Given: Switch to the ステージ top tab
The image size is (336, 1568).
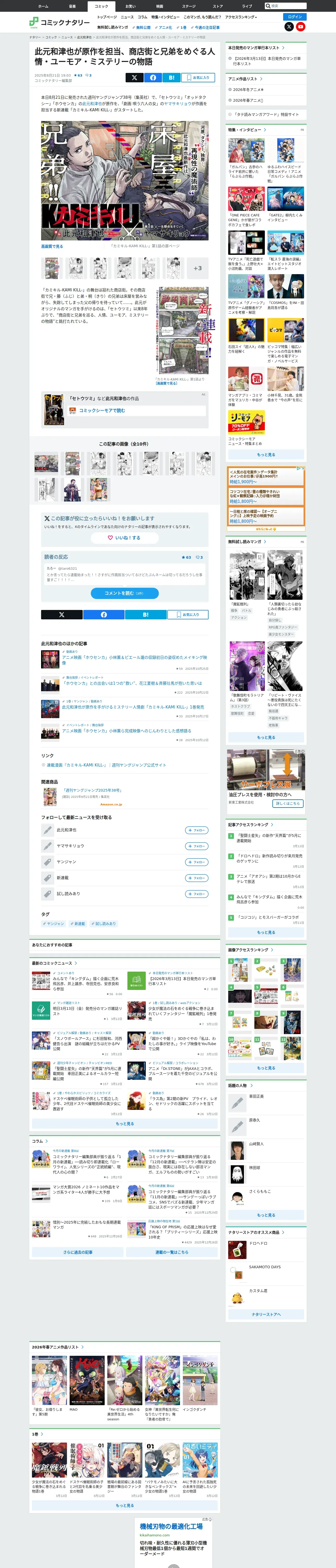Looking at the screenshot, I should coord(188,6).
